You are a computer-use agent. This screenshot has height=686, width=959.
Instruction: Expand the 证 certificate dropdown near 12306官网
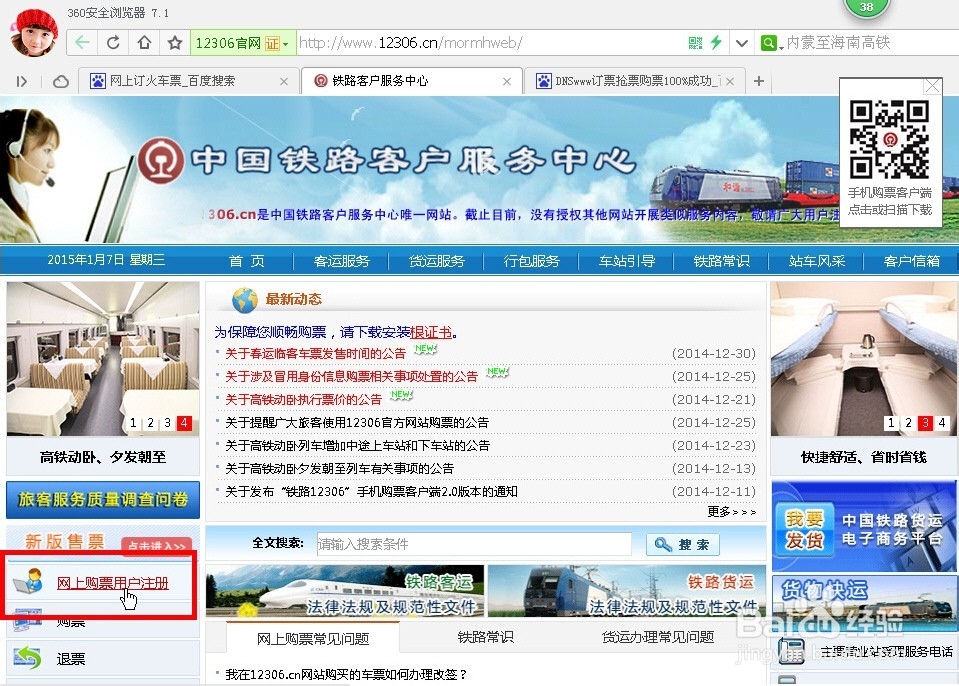pyautogui.click(x=285, y=42)
